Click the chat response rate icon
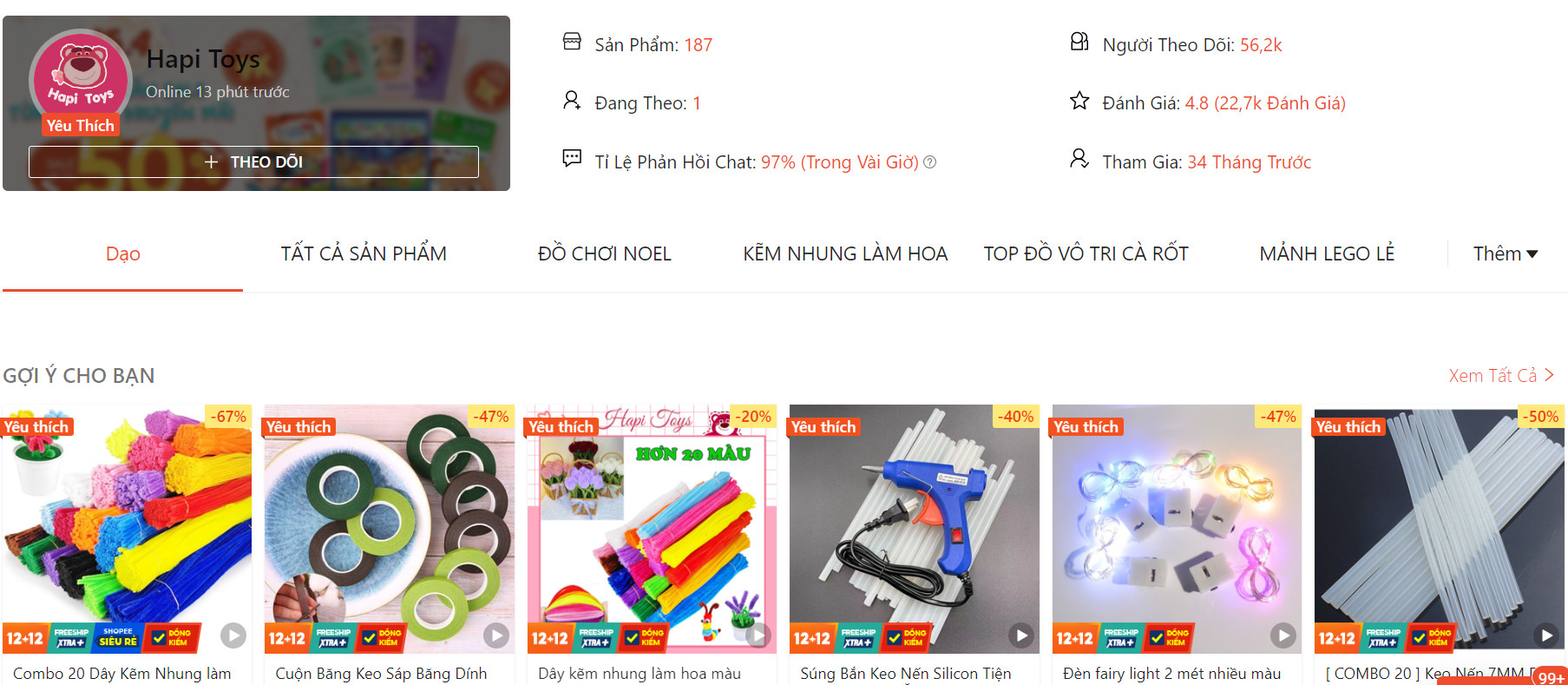The width and height of the screenshot is (1568, 685). [572, 158]
